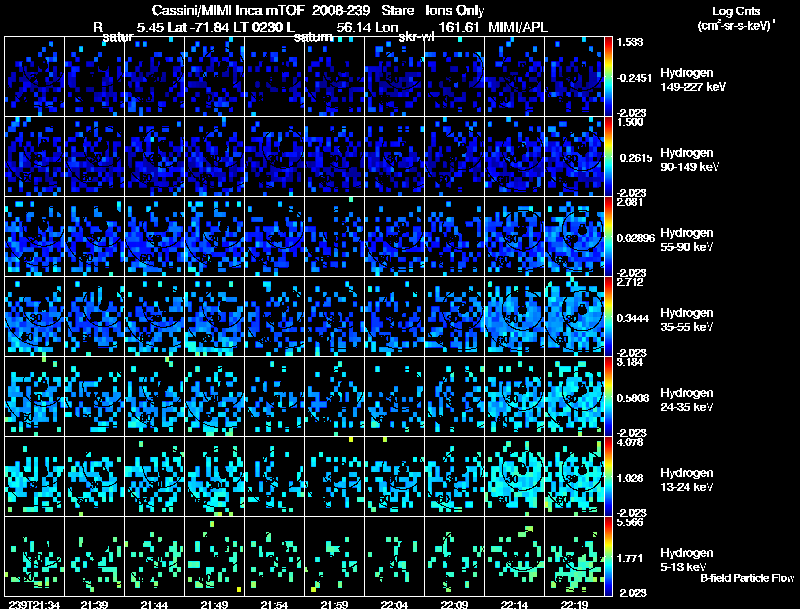Click the color bar beside Hydrogen 149-227 keV
Viewport: 800px width, 609px height.
608,77
